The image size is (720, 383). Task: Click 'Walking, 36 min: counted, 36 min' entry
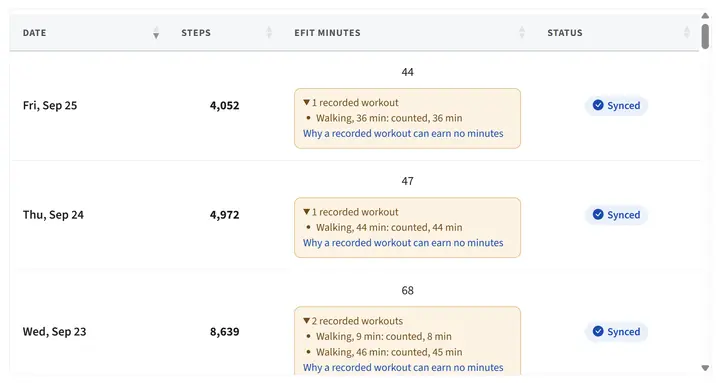pos(389,118)
